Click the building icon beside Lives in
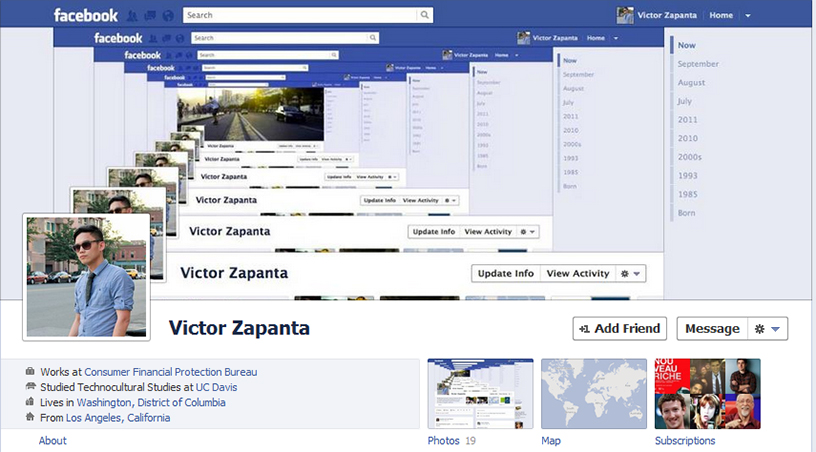This screenshot has height=452, width=816. (30, 402)
